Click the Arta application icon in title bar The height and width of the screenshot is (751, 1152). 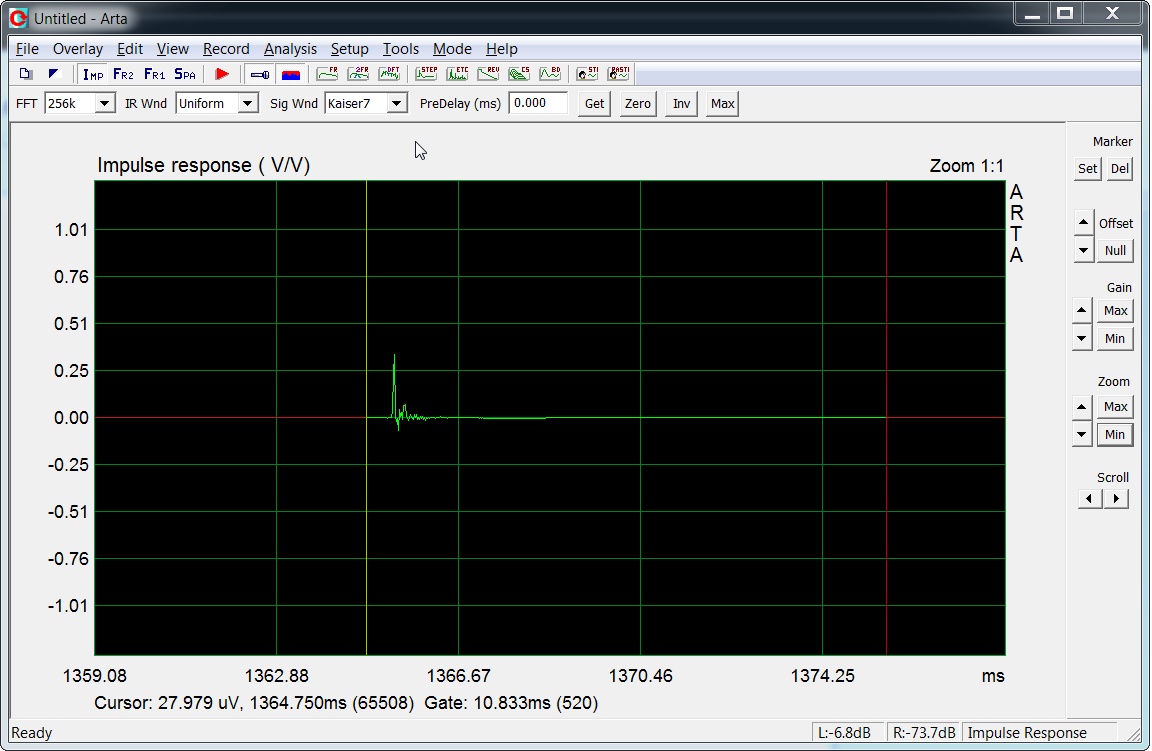coord(18,18)
